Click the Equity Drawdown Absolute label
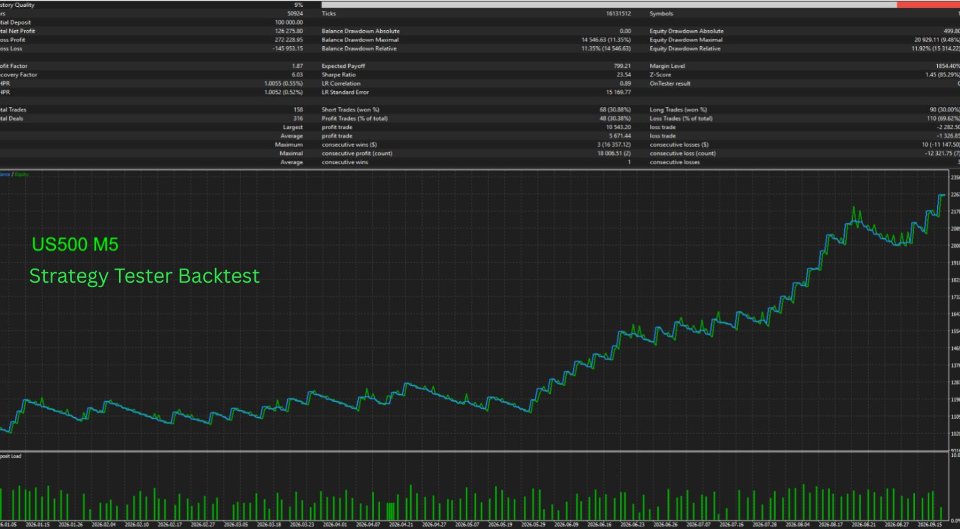This screenshot has height=529, width=960. click(686, 31)
